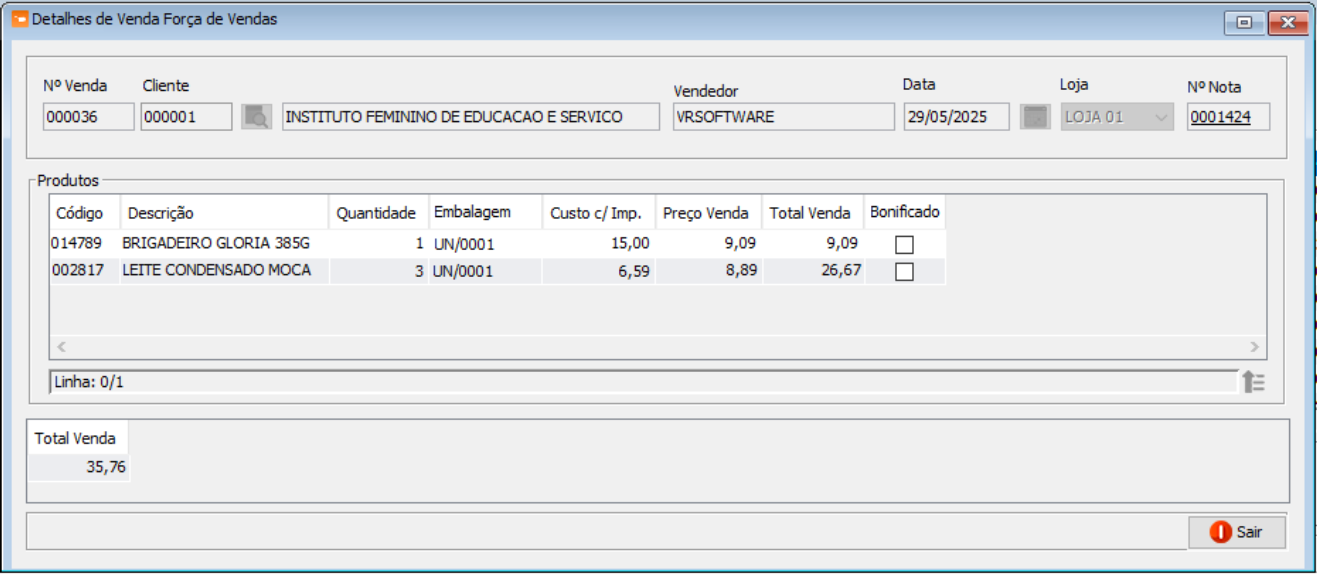Click the horizontal scrollbar track in product grid
This screenshot has width=1317, height=575.
tap(657, 347)
